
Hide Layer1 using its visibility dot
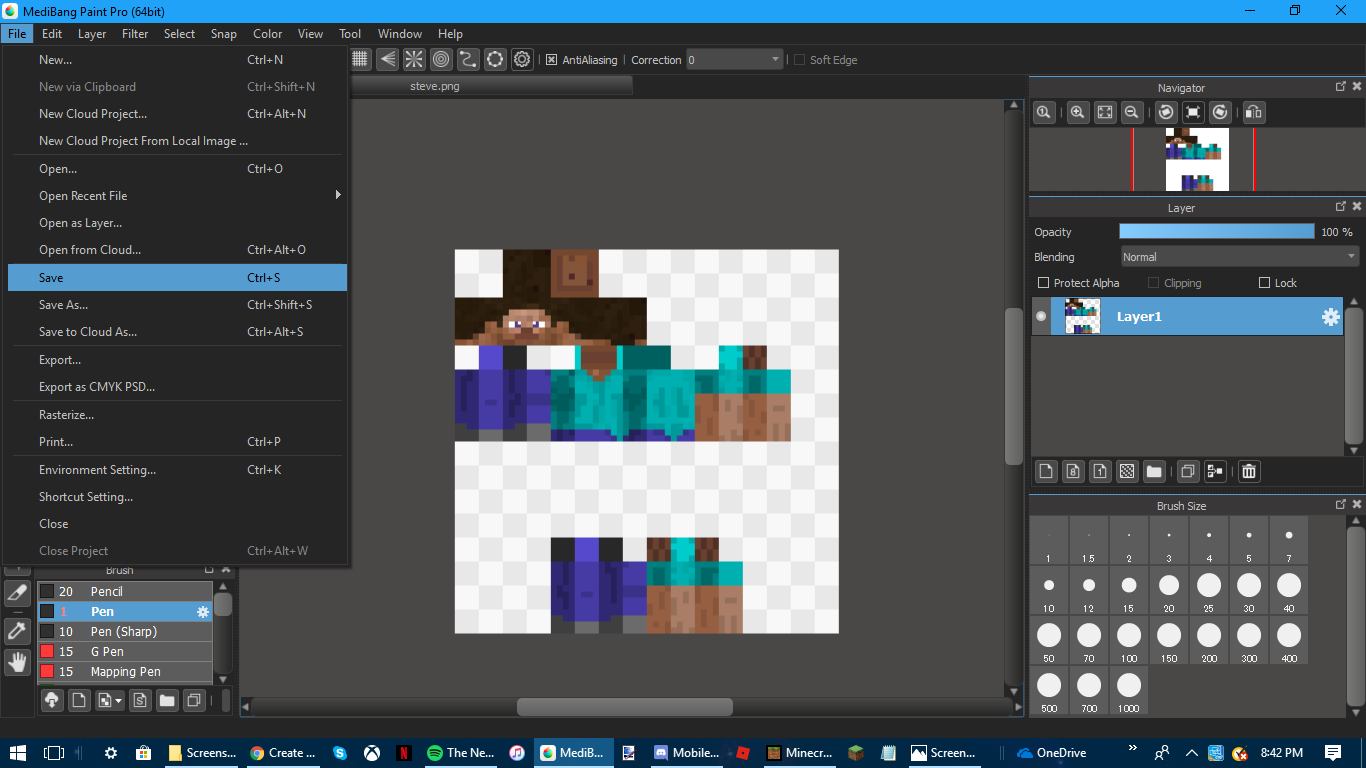[1041, 316]
